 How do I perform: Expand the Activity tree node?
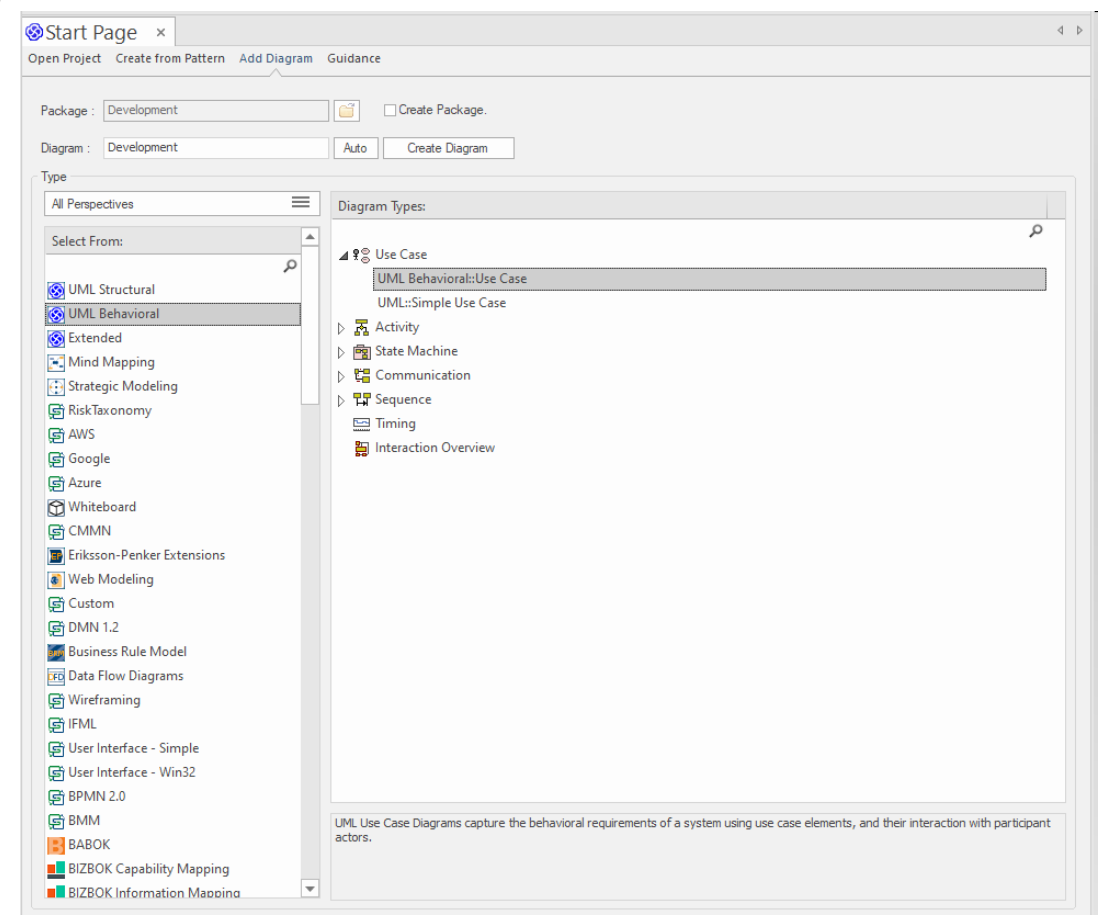[x=341, y=329]
